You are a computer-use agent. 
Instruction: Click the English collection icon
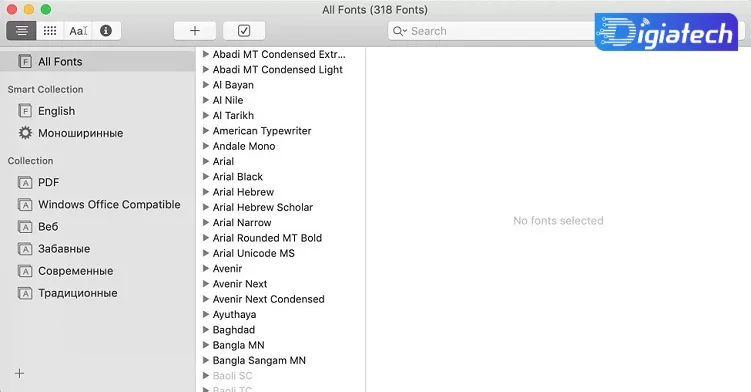point(25,111)
